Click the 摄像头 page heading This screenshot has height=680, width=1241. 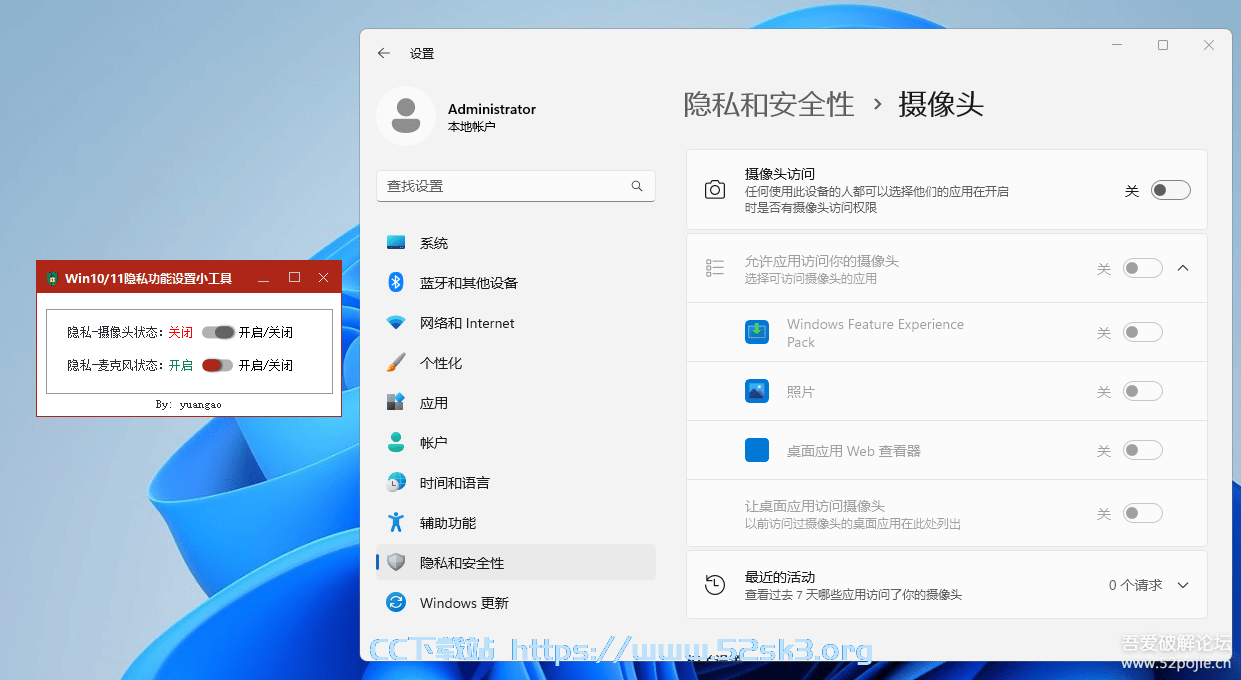pos(941,104)
